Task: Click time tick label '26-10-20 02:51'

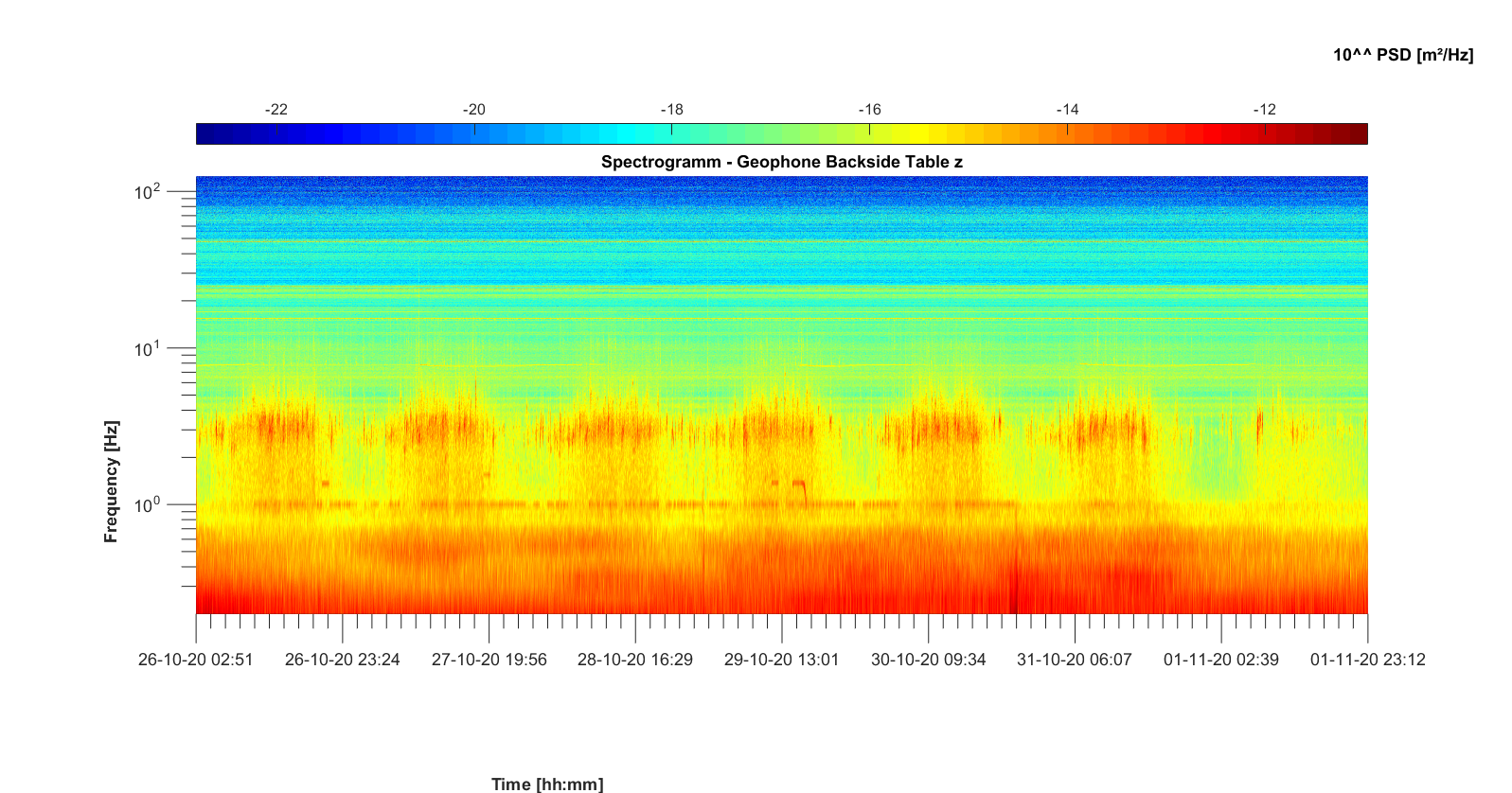Action: pos(196,660)
